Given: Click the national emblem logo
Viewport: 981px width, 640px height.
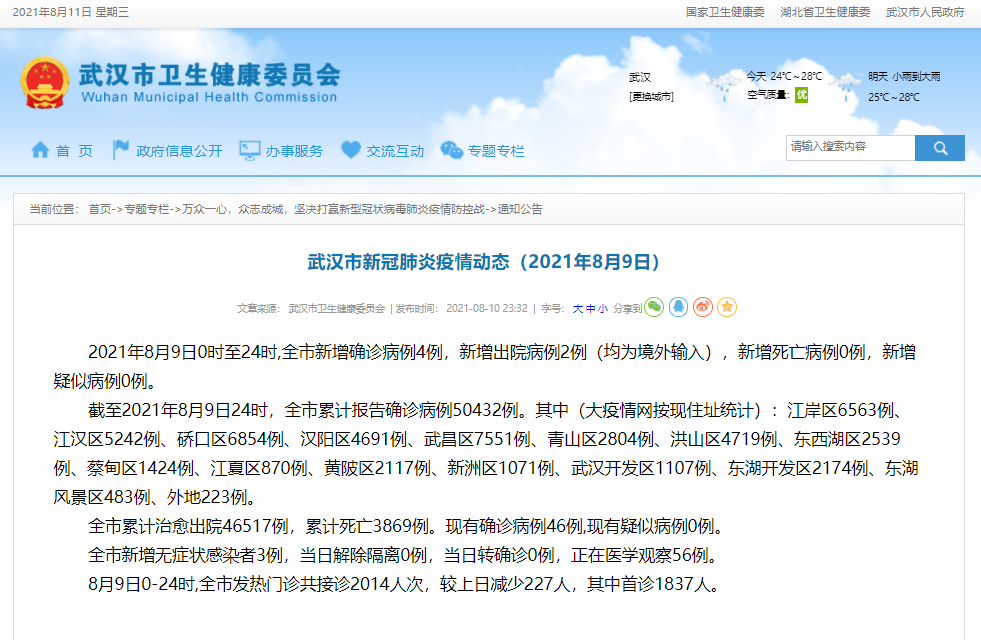Looking at the screenshot, I should click(x=44, y=82).
